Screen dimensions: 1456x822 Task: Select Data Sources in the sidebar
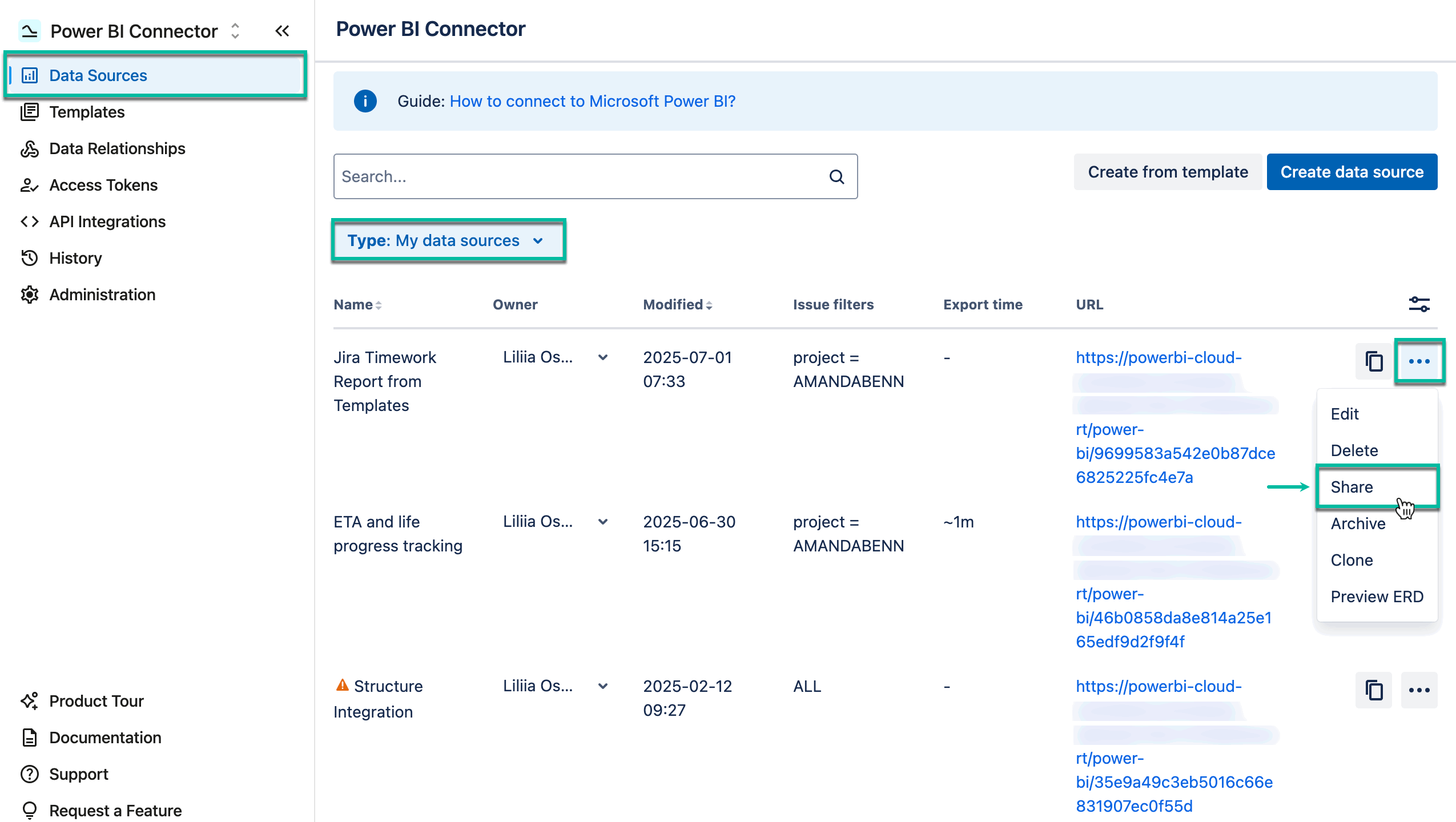point(98,75)
